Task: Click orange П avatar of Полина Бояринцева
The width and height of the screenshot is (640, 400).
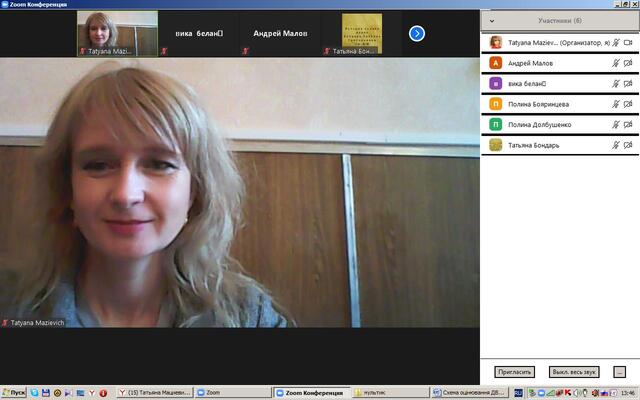Action: pos(496,104)
